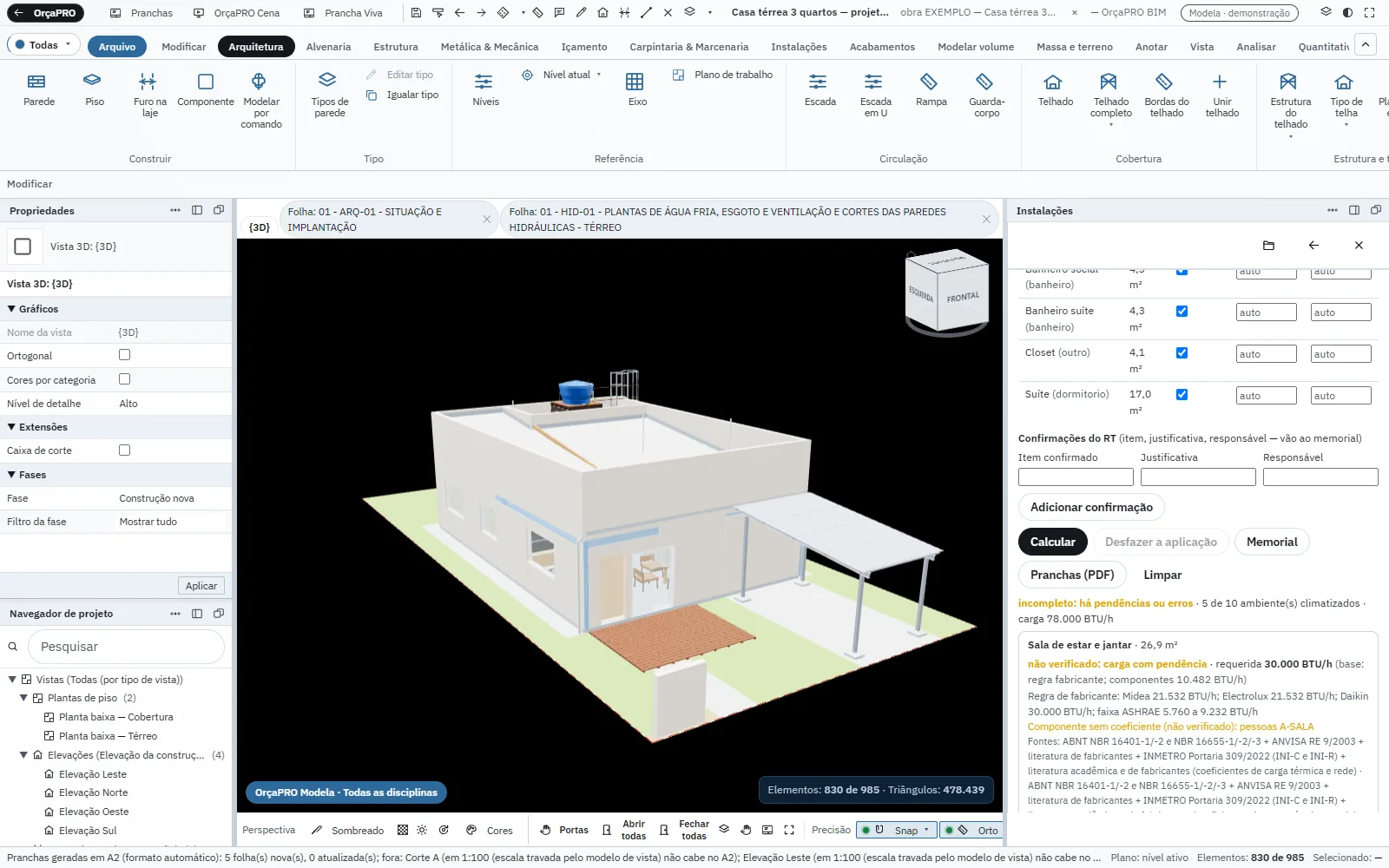Collapse the Gráficos section
The height and width of the screenshot is (868, 1389).
coord(12,309)
